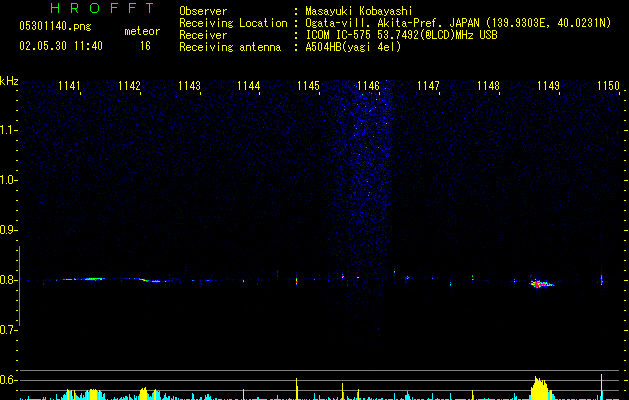This screenshot has width=629, height=400.
Task: Click the 0.9 frequency axis label
Action: coord(8,230)
